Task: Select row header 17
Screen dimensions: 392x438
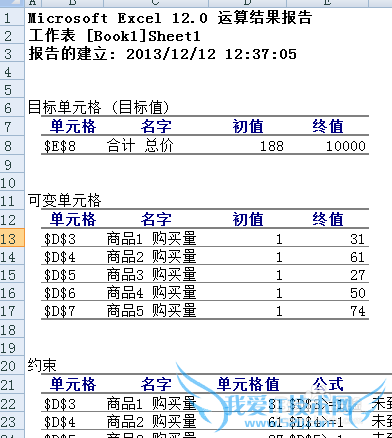Action: click(x=12, y=311)
